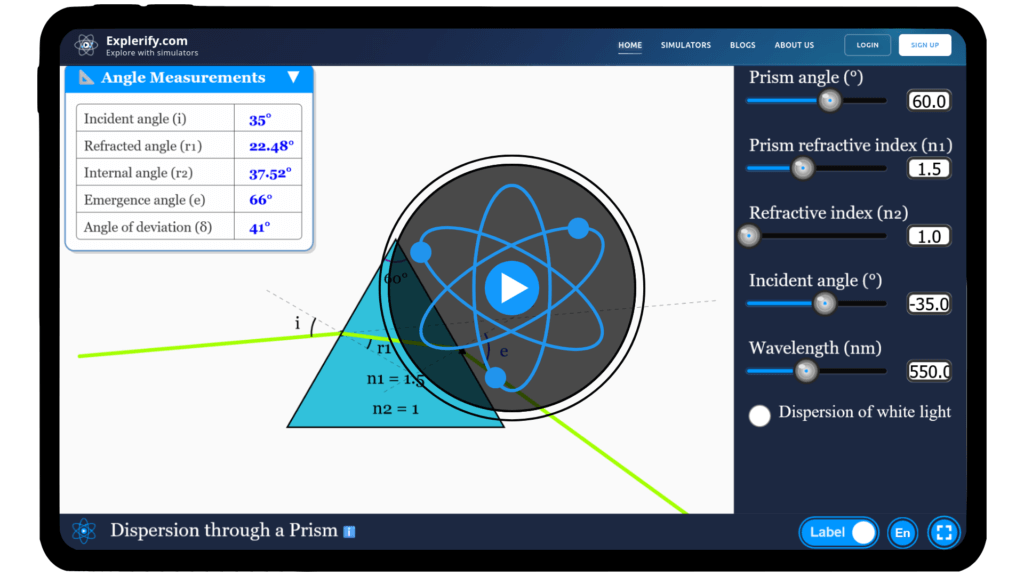
Task: Click the info icon next to the simulator title
Action: point(347,532)
